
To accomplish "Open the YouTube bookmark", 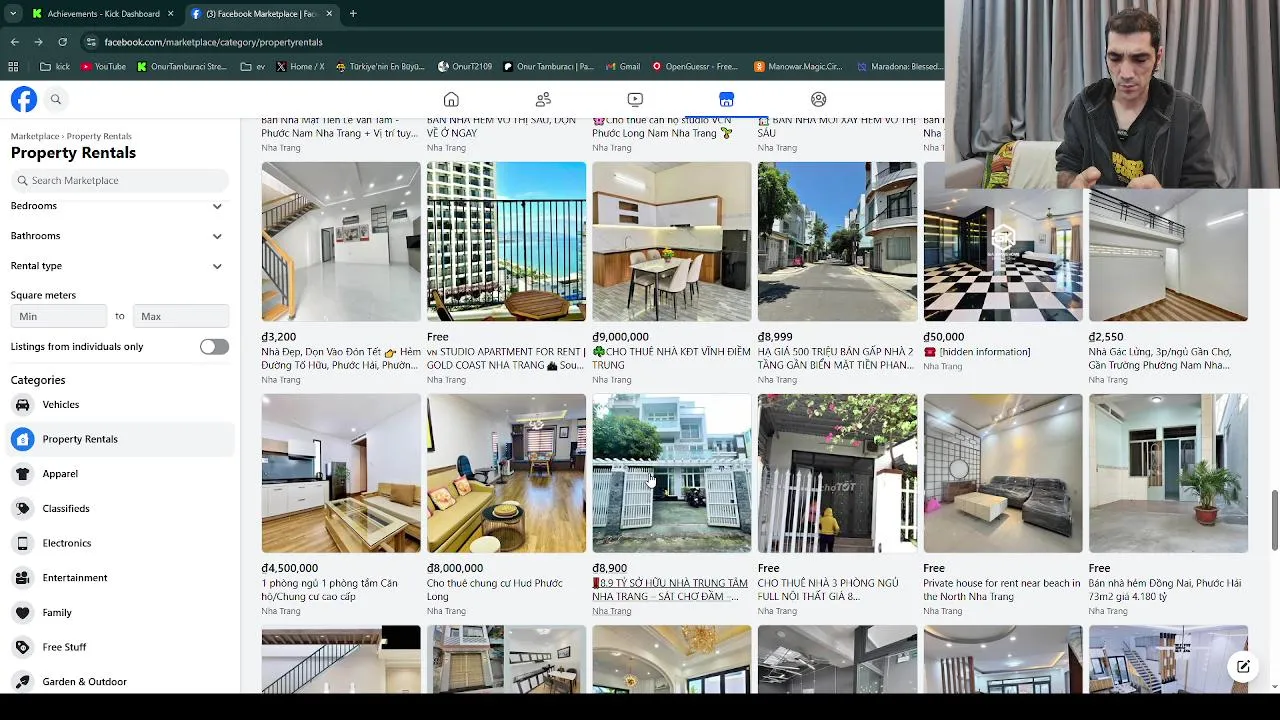I will pos(103,67).
